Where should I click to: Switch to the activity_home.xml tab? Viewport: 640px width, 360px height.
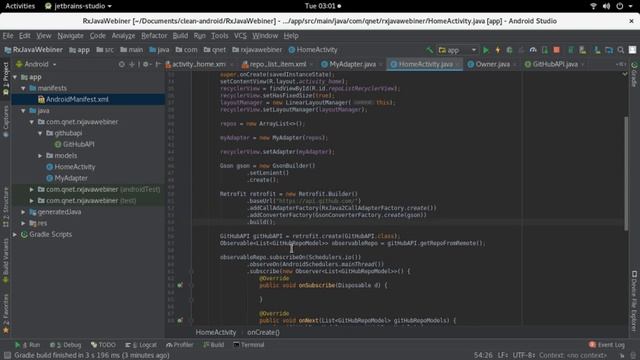click(198, 64)
